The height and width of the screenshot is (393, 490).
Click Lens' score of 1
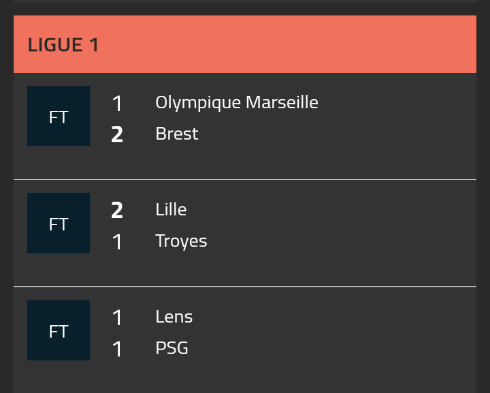tap(117, 317)
